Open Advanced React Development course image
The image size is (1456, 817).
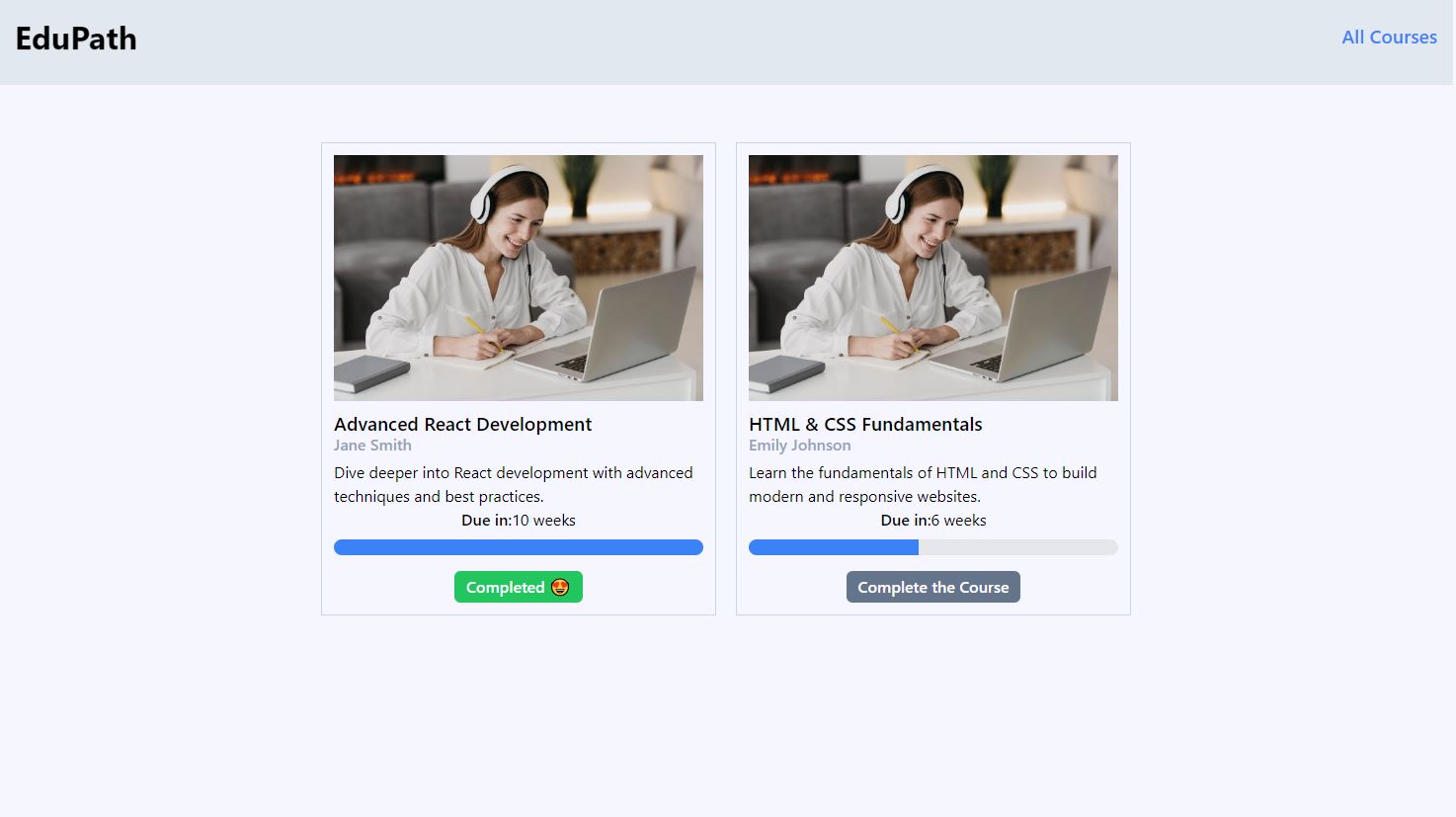tap(519, 278)
